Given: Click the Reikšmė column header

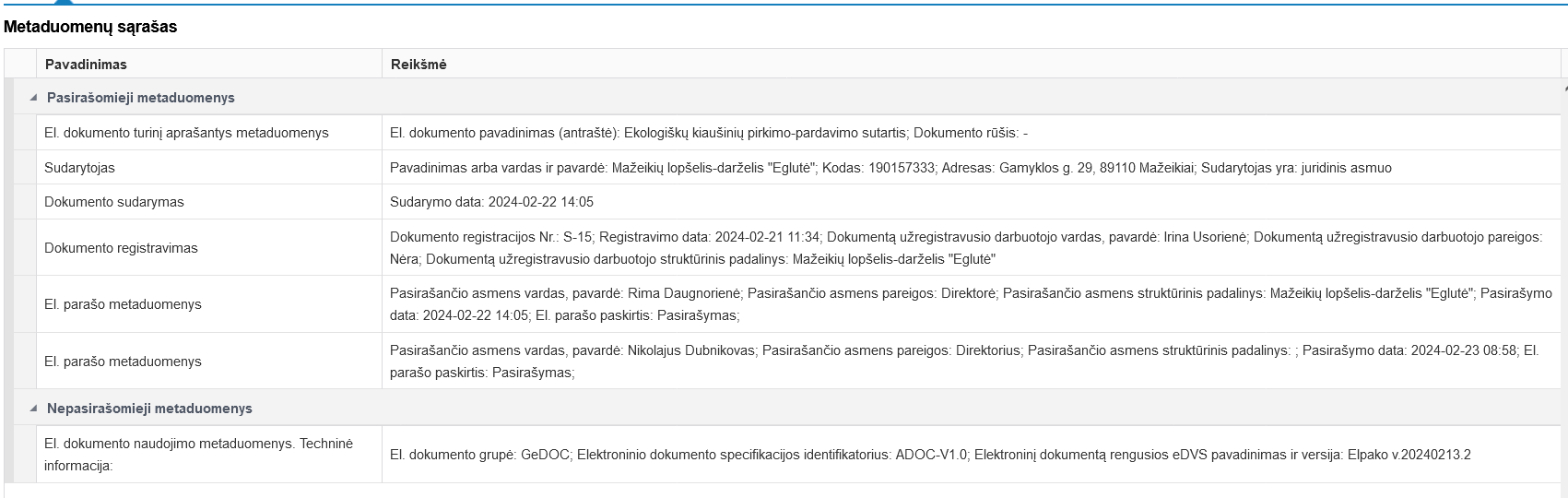Looking at the screenshot, I should [418, 65].
